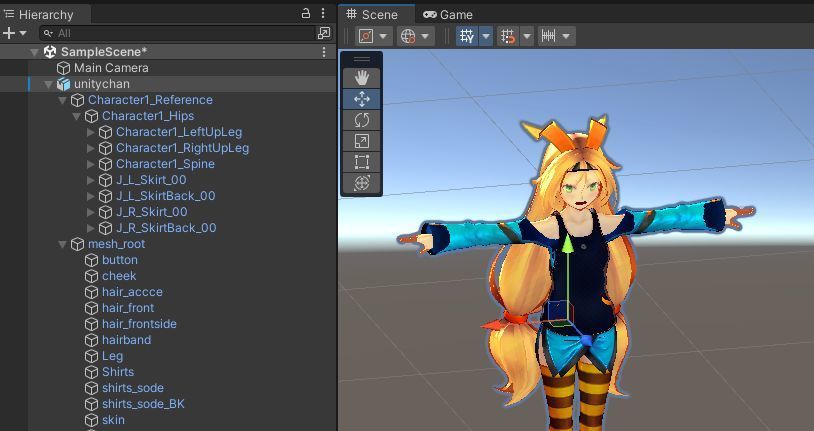Click the red X-axis gizmo arrow

tap(491, 325)
